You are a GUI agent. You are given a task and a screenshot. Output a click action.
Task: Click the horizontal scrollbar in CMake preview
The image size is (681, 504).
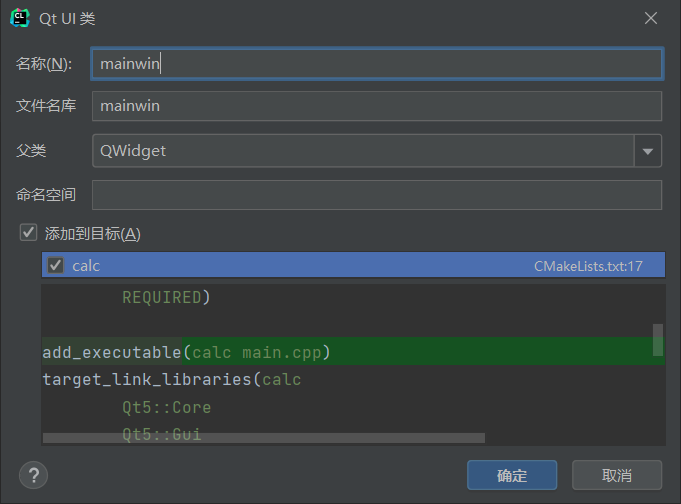coord(264,438)
